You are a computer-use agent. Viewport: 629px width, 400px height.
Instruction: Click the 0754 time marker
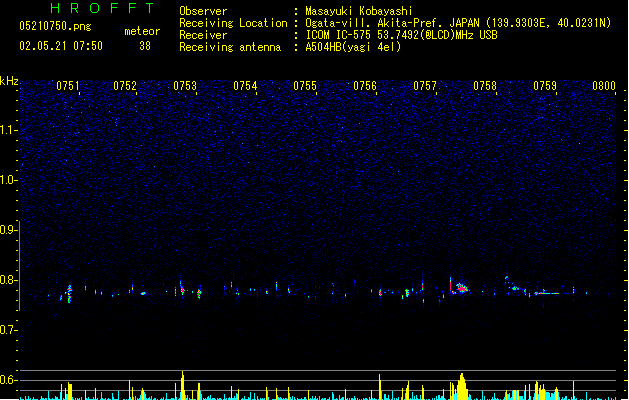[245, 86]
